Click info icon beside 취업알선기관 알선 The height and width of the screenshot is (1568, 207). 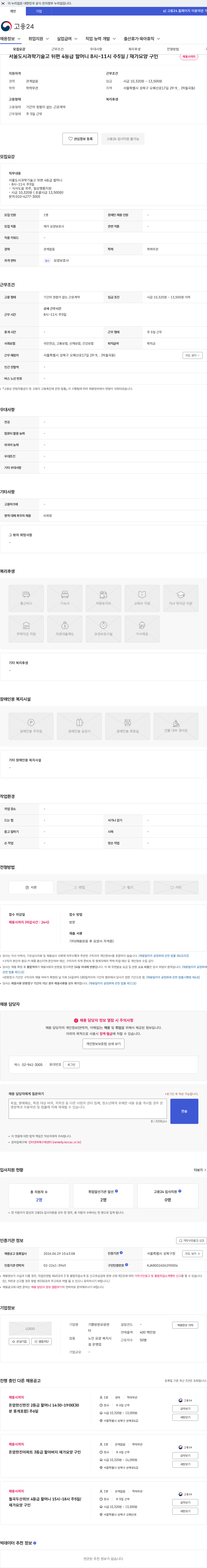tap(116, 1191)
